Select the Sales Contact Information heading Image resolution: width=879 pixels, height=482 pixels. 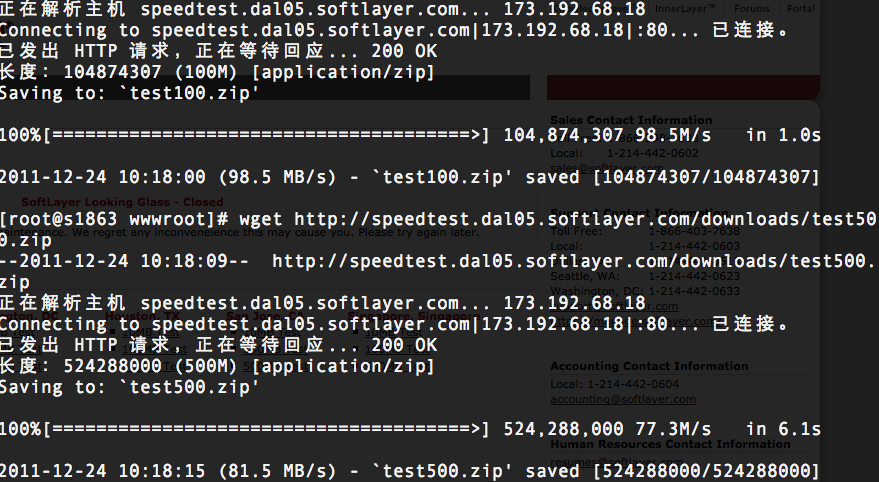(631, 120)
